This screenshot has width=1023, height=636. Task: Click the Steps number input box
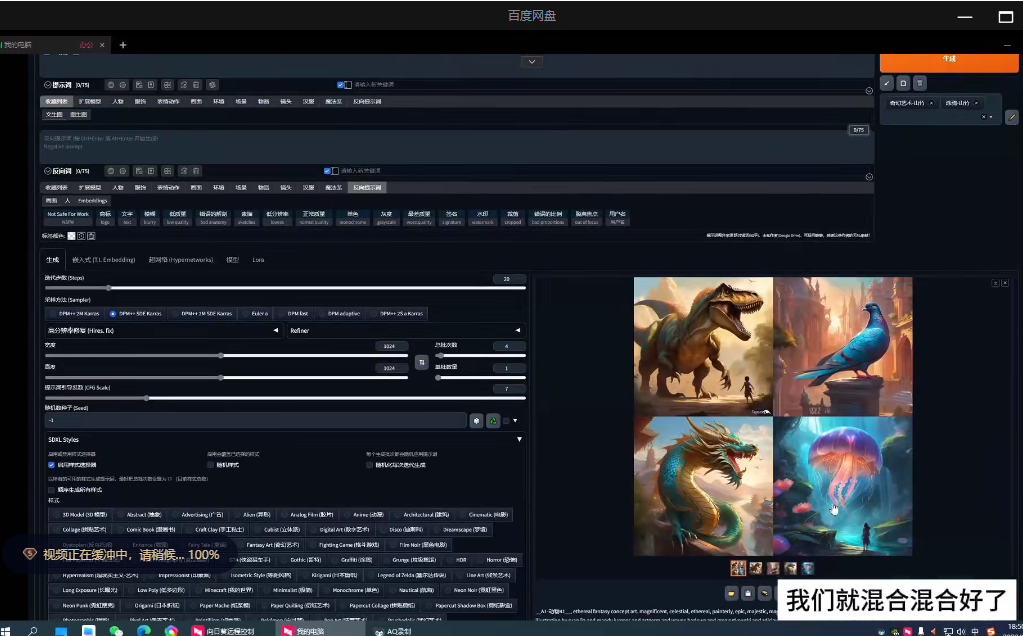[x=509, y=279]
